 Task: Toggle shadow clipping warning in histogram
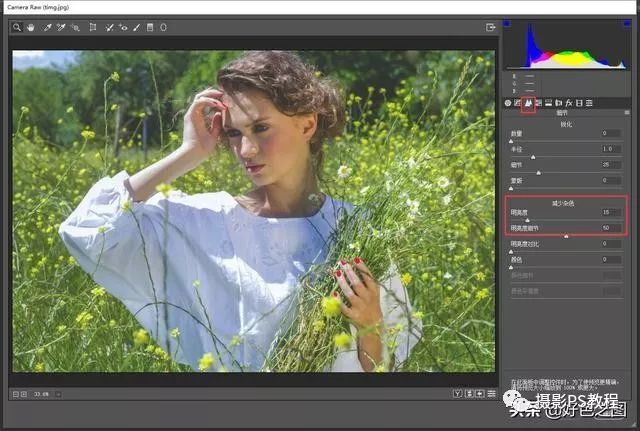[507, 23]
